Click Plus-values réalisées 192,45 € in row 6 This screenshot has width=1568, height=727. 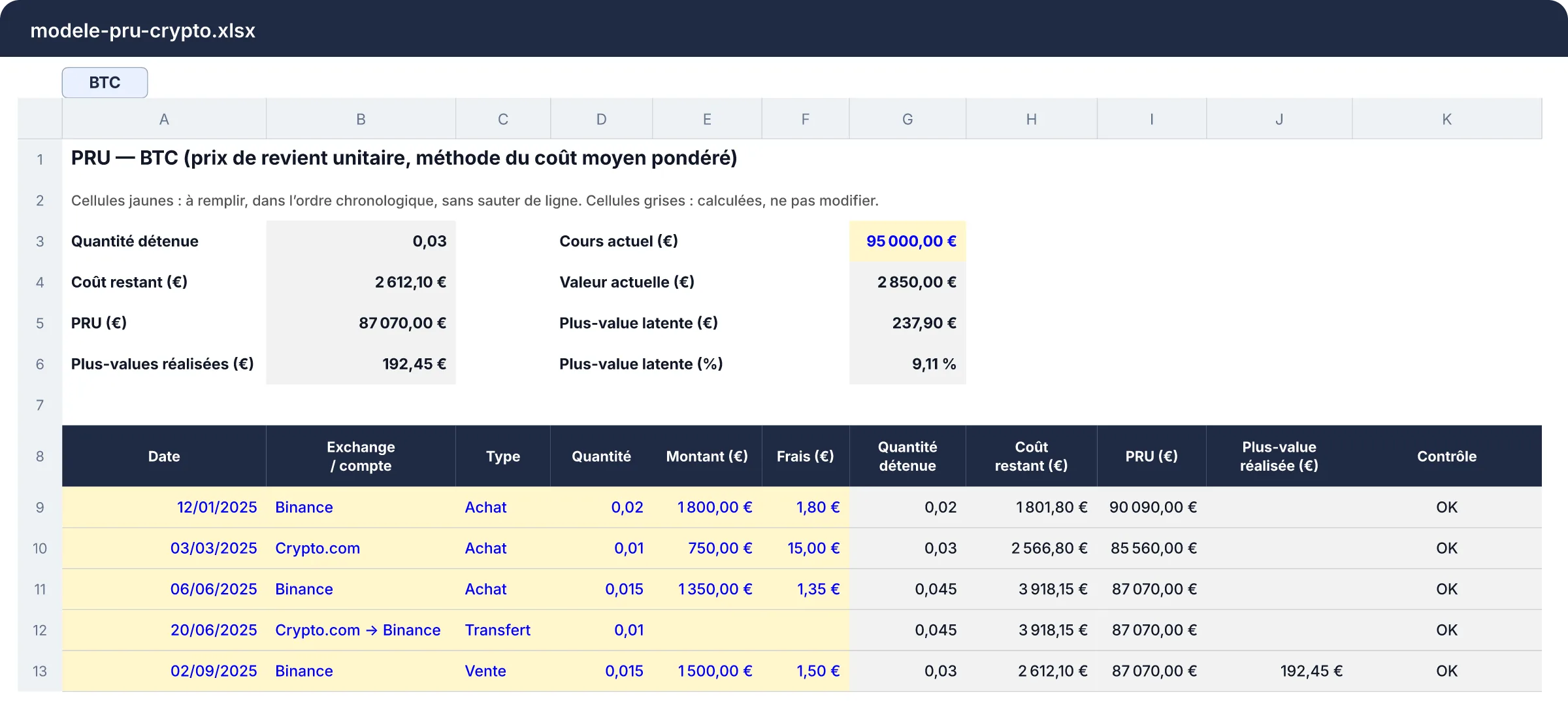coord(361,363)
